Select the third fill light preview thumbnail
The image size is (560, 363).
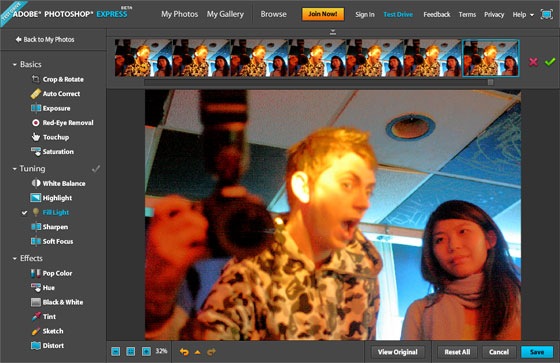click(259, 58)
